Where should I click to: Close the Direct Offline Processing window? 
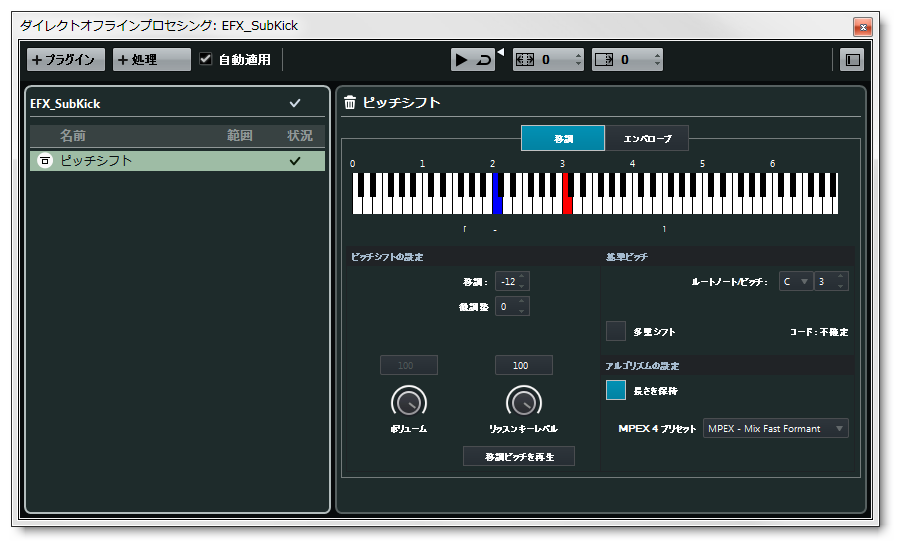coord(863,26)
